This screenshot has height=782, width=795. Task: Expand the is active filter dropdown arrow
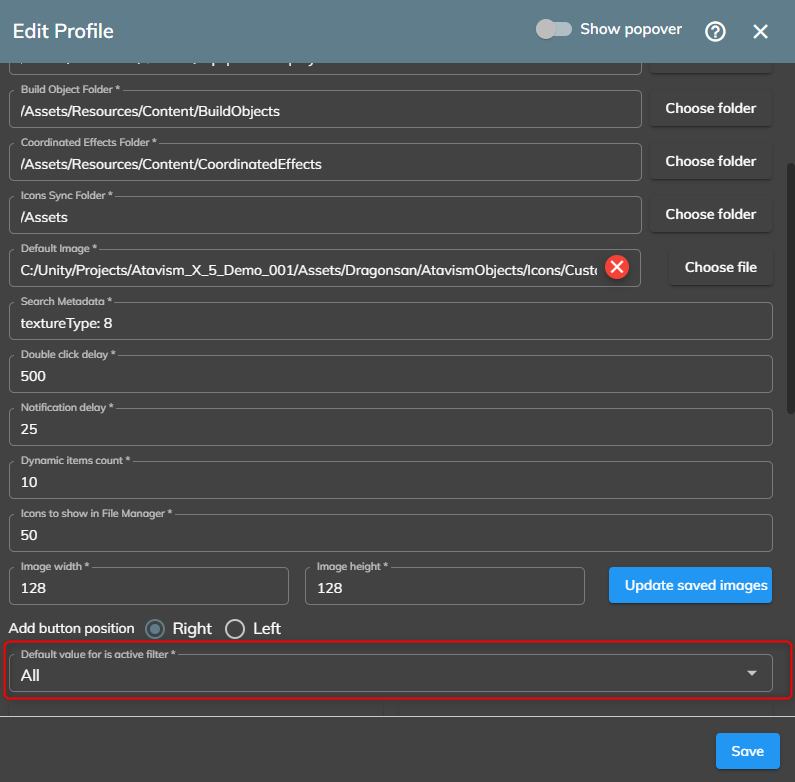pyautogui.click(x=751, y=674)
